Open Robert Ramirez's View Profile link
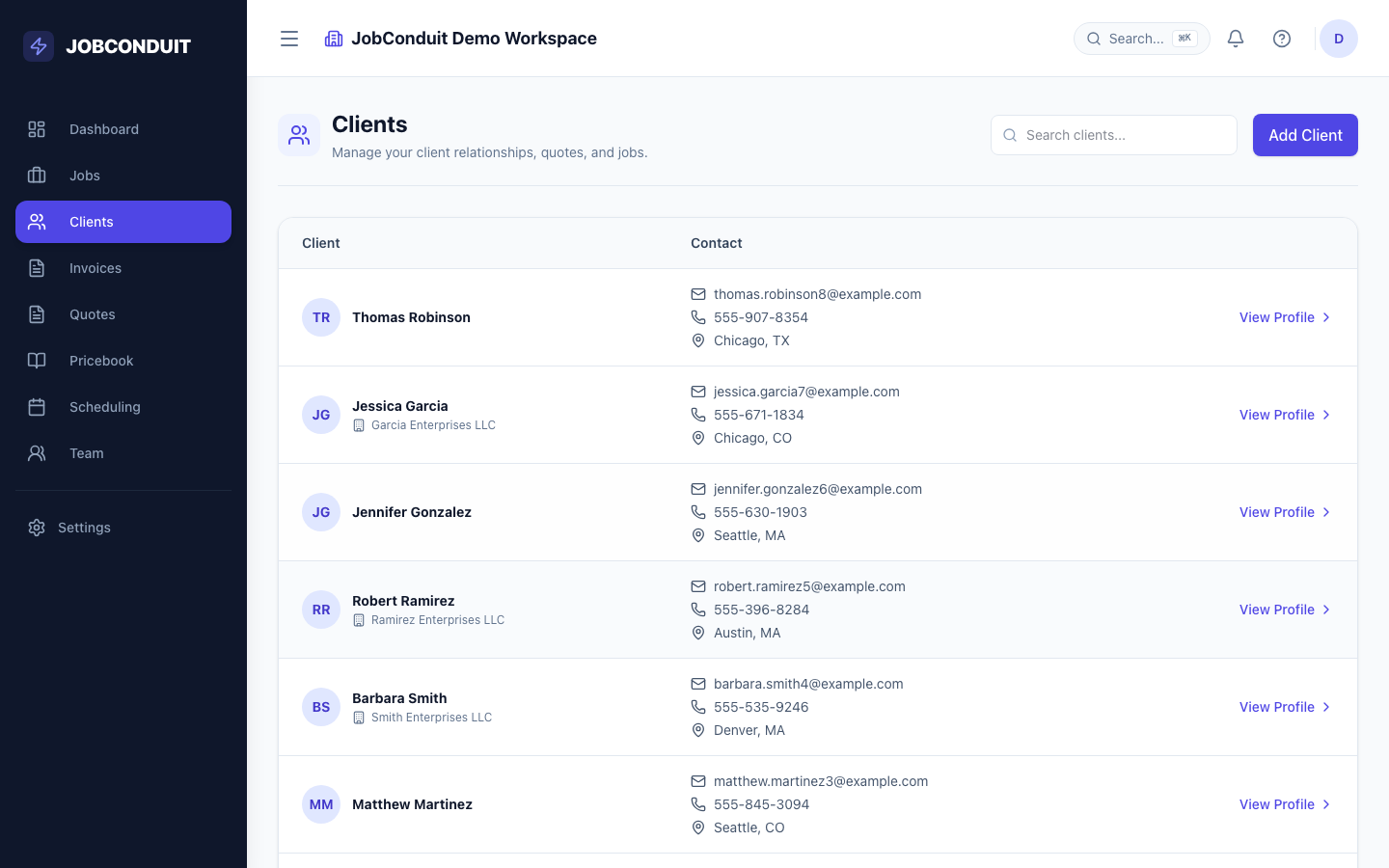This screenshot has width=1389, height=868. tap(1285, 610)
